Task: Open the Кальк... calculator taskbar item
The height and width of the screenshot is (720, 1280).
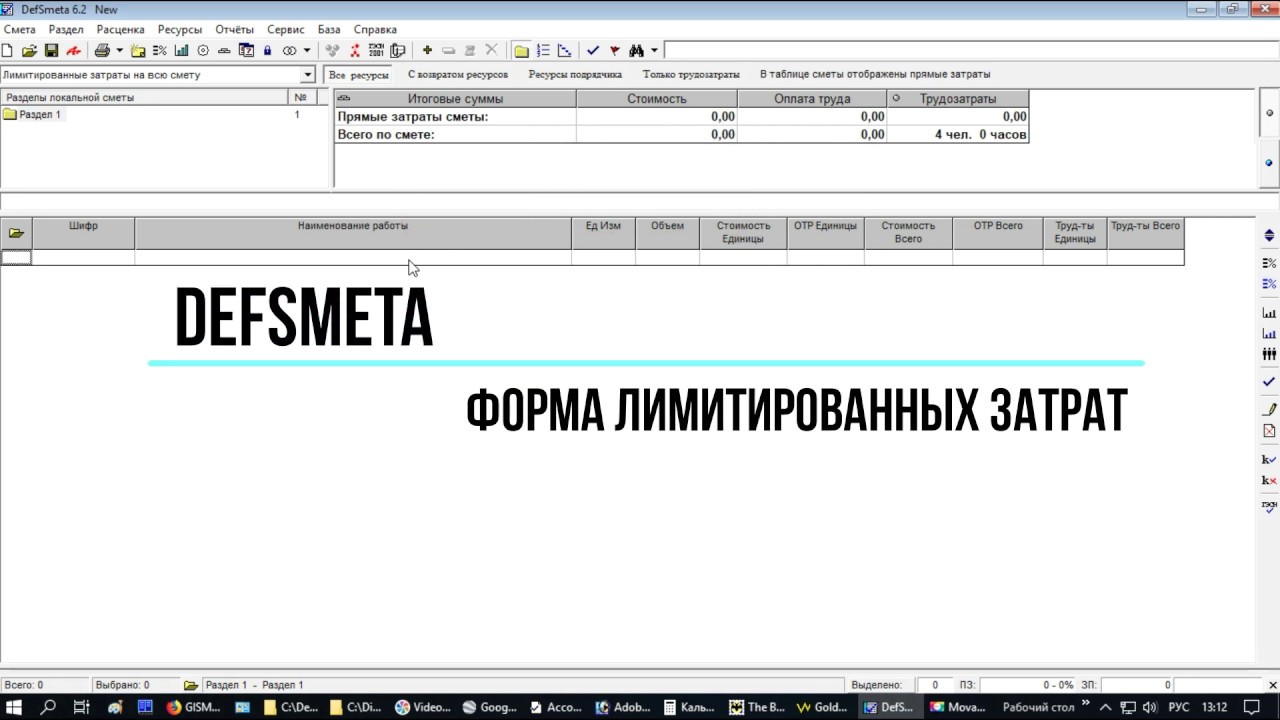Action: pyautogui.click(x=688, y=707)
